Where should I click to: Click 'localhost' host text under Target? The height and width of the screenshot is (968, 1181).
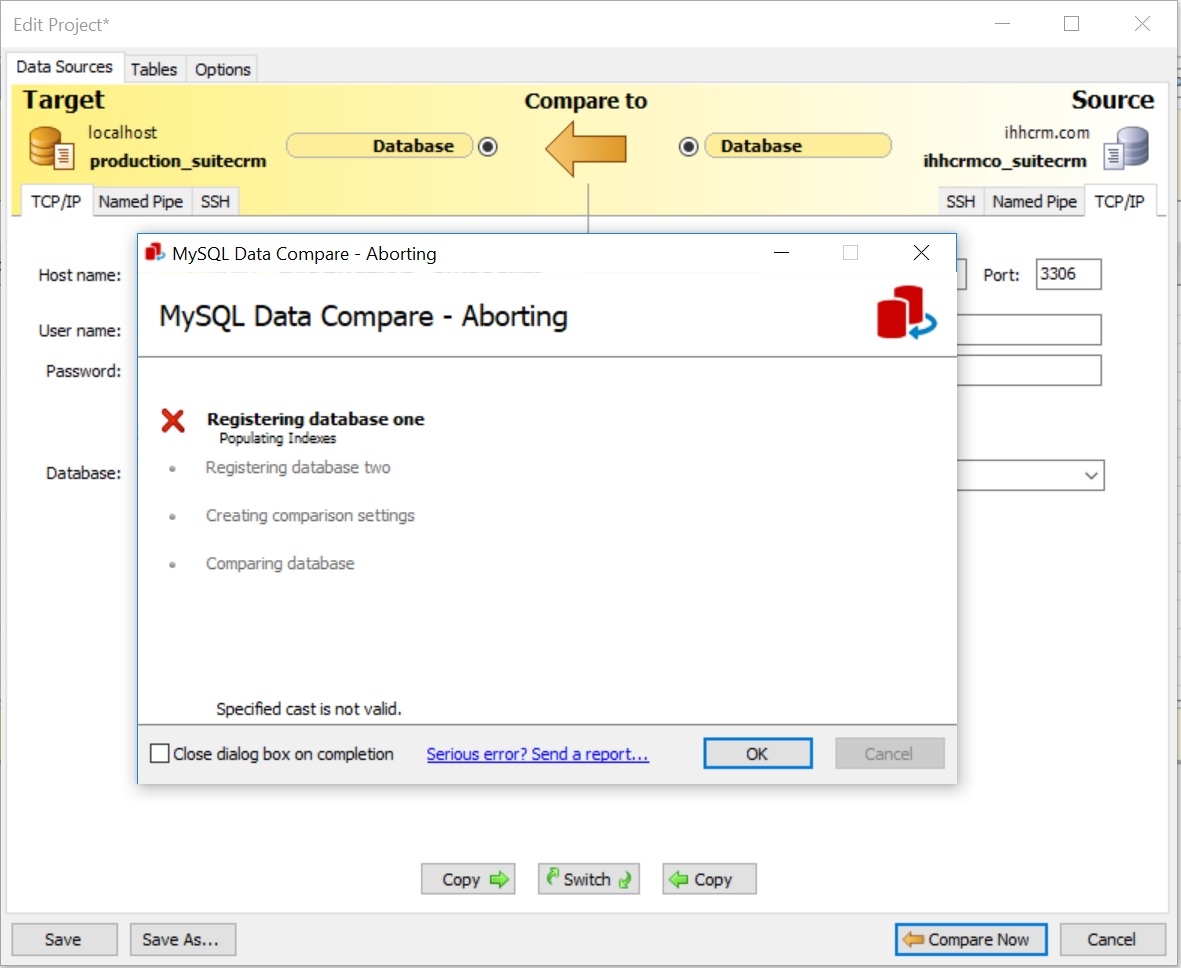(x=123, y=133)
